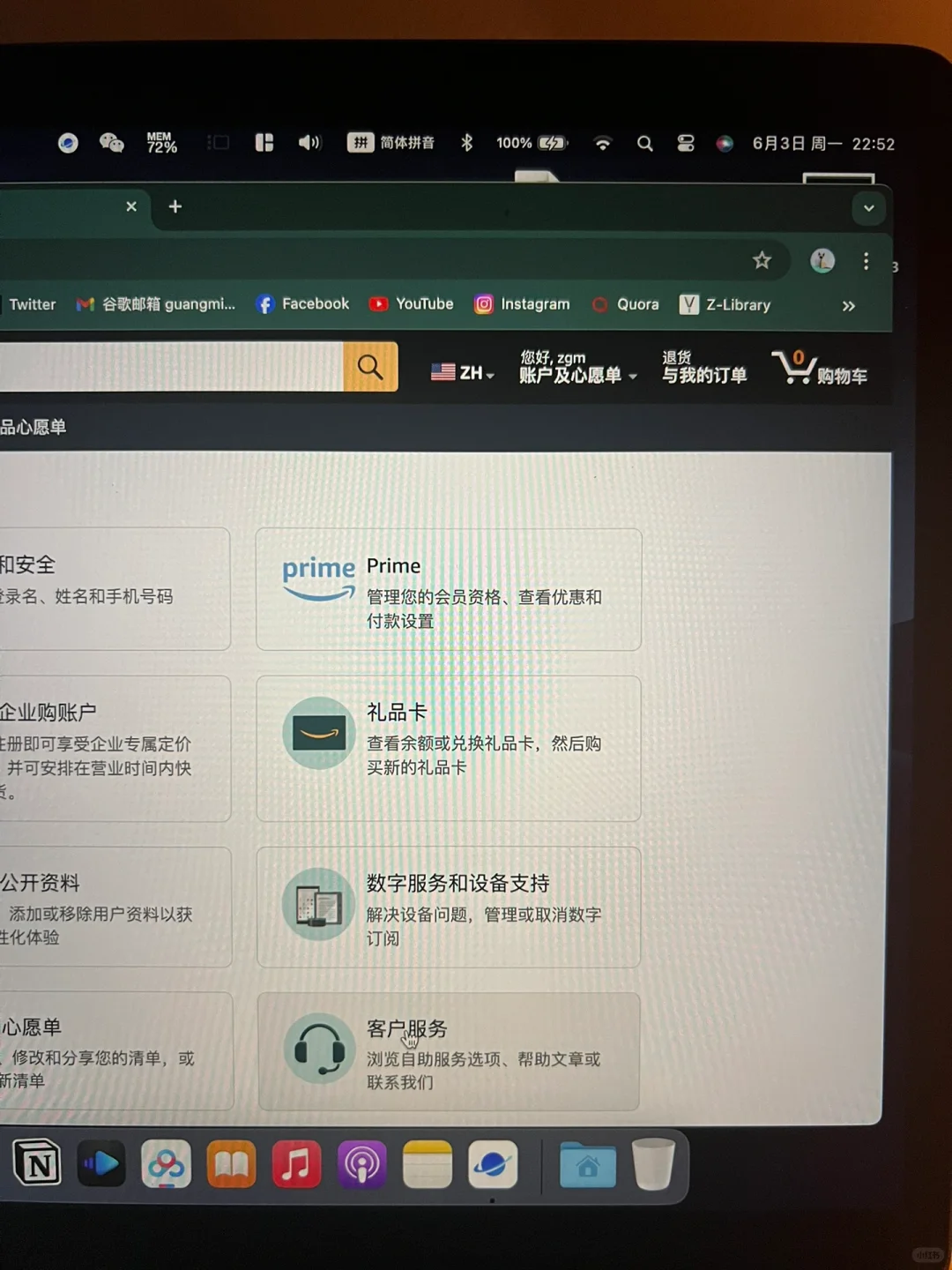952x1270 pixels.
Task: Open the blue play-arrow app in Dock
Action: pyautogui.click(x=101, y=1164)
